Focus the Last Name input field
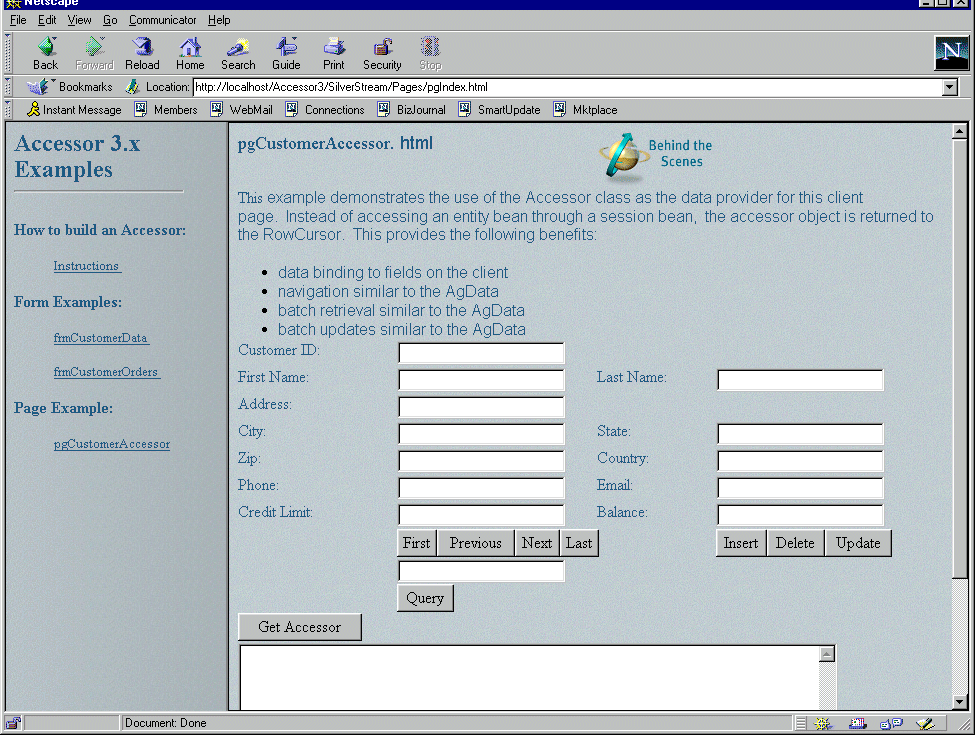Image resolution: width=975 pixels, height=735 pixels. tap(800, 380)
